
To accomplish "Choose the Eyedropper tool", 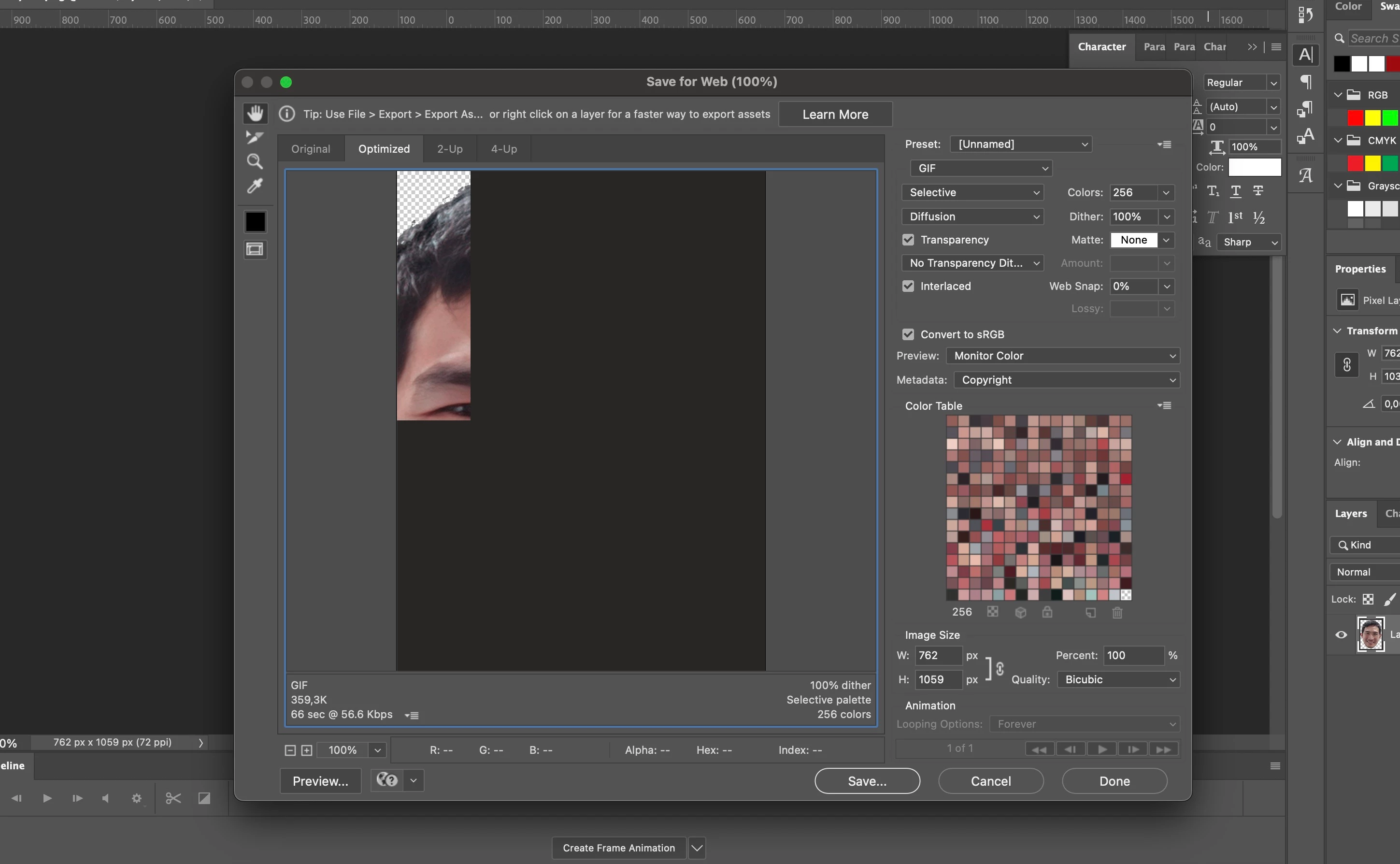I will [x=255, y=187].
